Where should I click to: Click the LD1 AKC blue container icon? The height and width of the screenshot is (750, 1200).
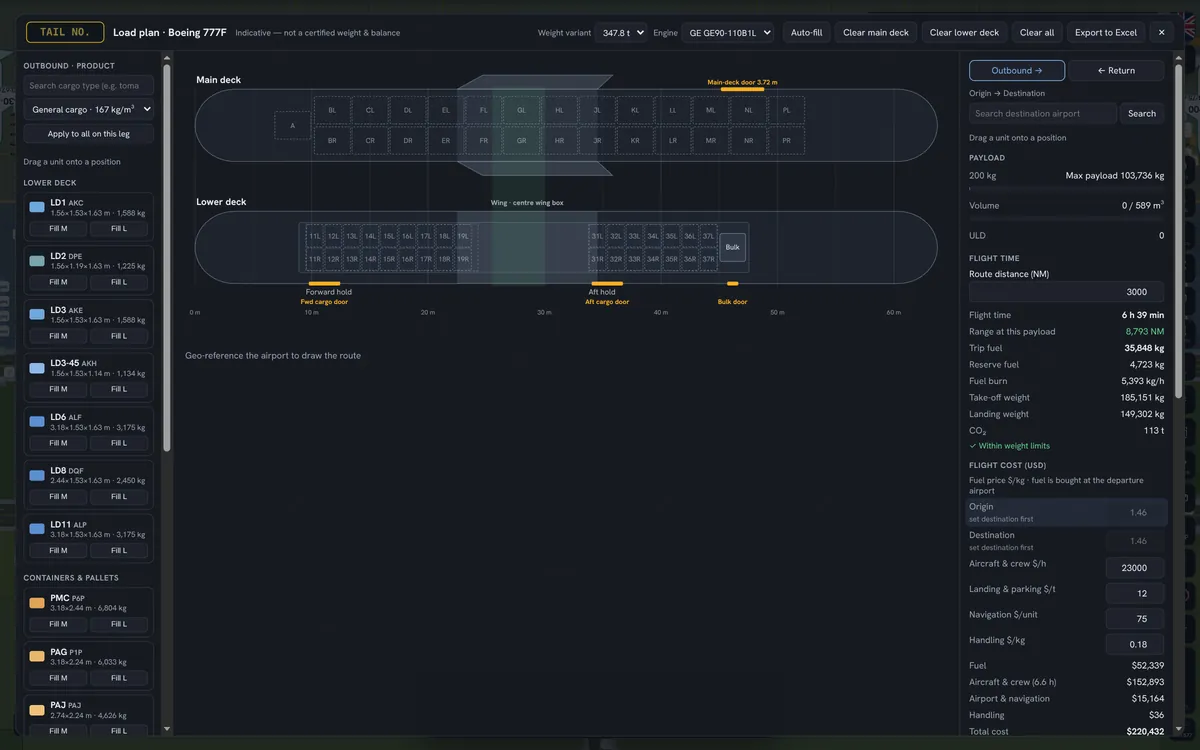37,207
